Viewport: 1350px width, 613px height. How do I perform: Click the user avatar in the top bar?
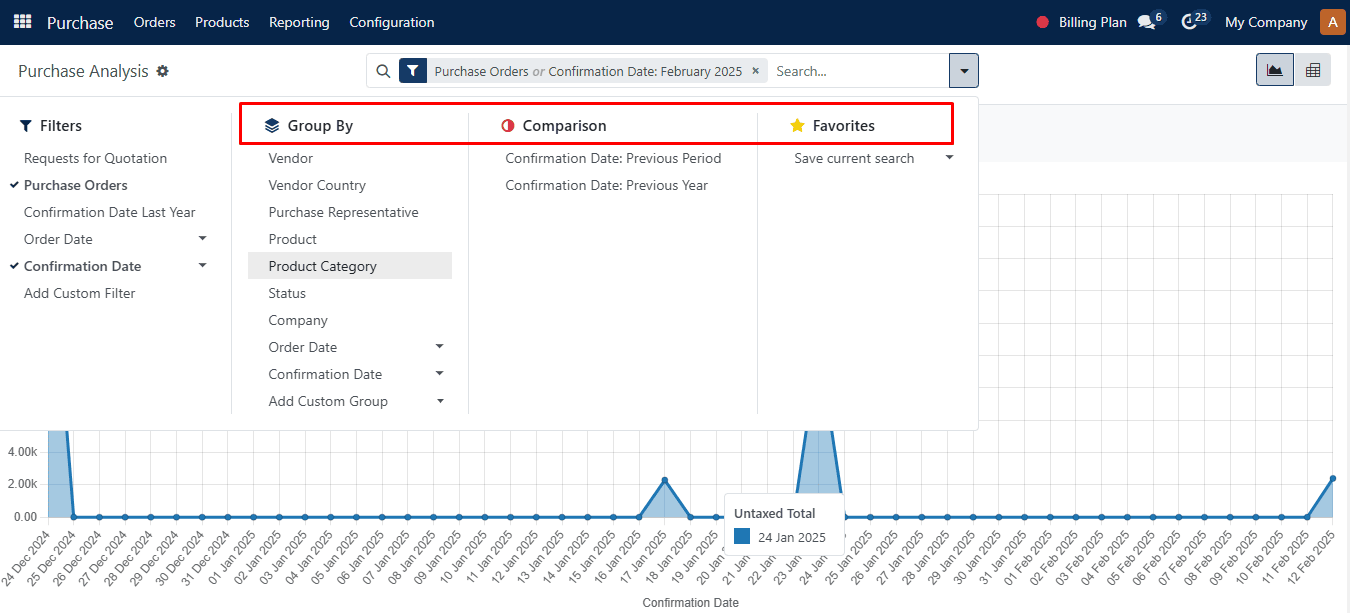[1333, 22]
